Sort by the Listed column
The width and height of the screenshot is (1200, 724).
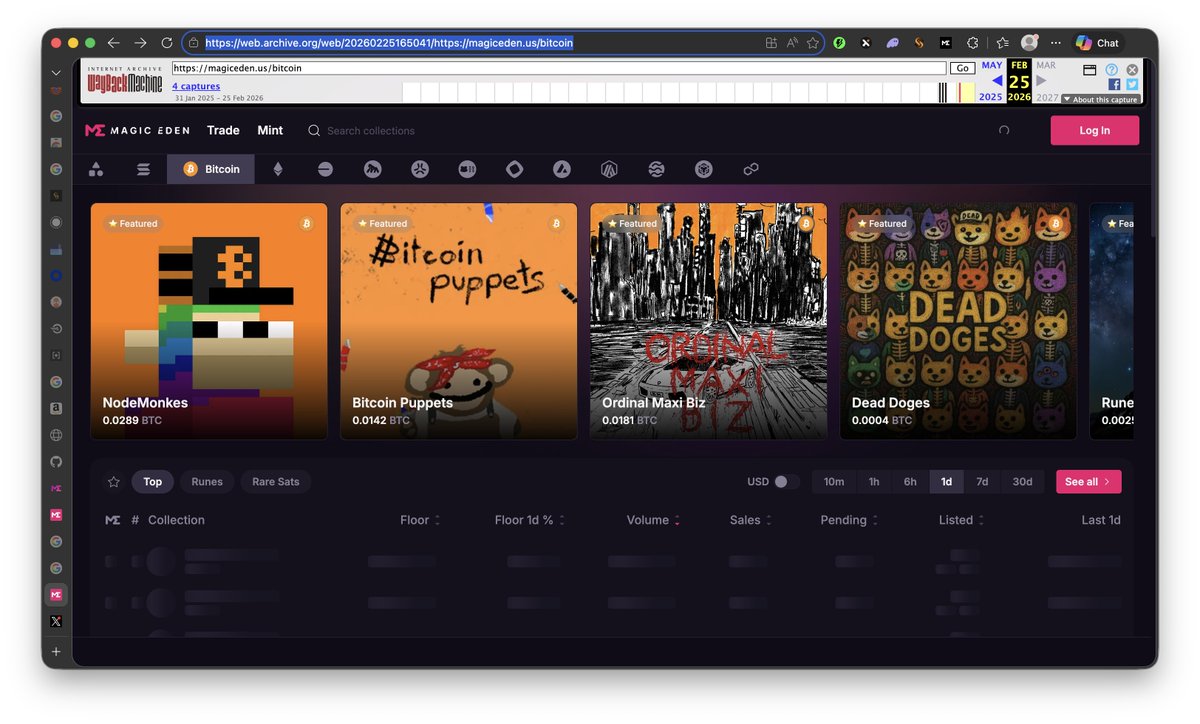pyautogui.click(x=961, y=520)
